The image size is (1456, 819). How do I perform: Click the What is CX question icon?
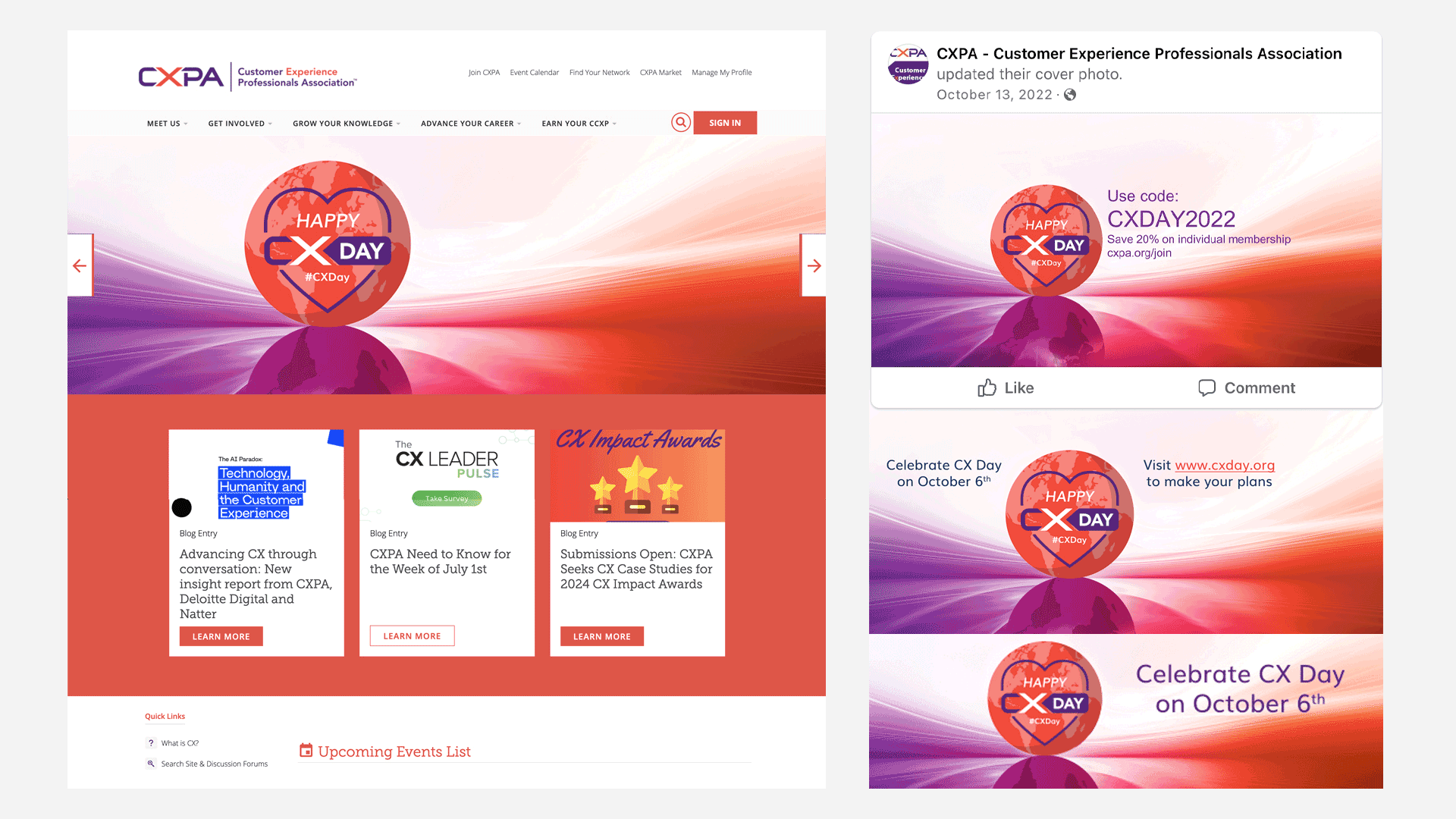coord(151,743)
